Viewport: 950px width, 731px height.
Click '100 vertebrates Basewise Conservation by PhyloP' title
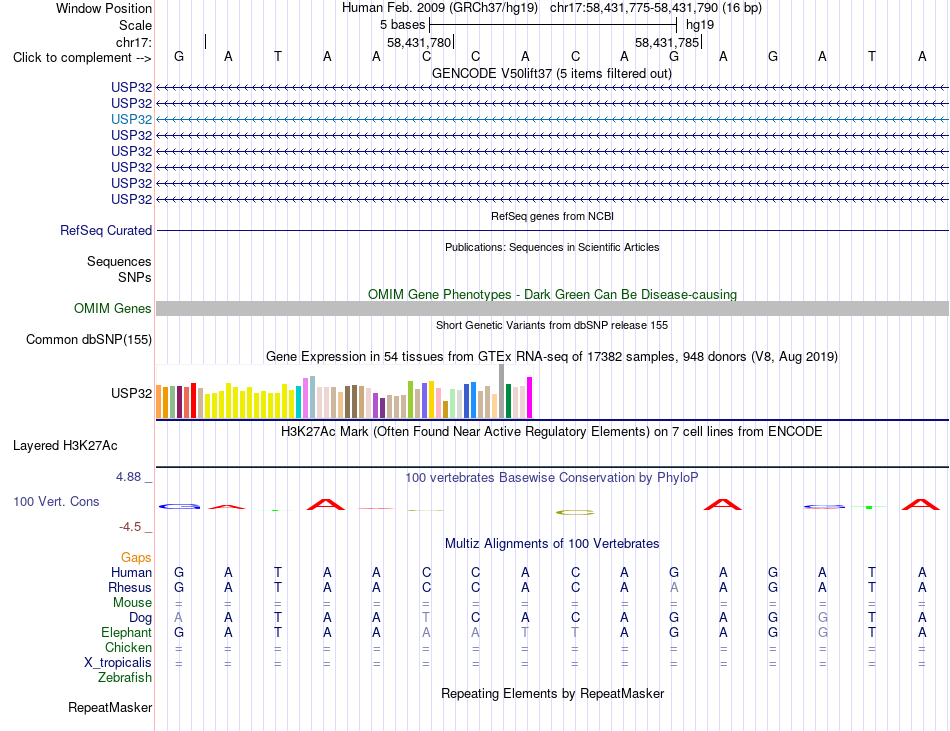click(552, 477)
